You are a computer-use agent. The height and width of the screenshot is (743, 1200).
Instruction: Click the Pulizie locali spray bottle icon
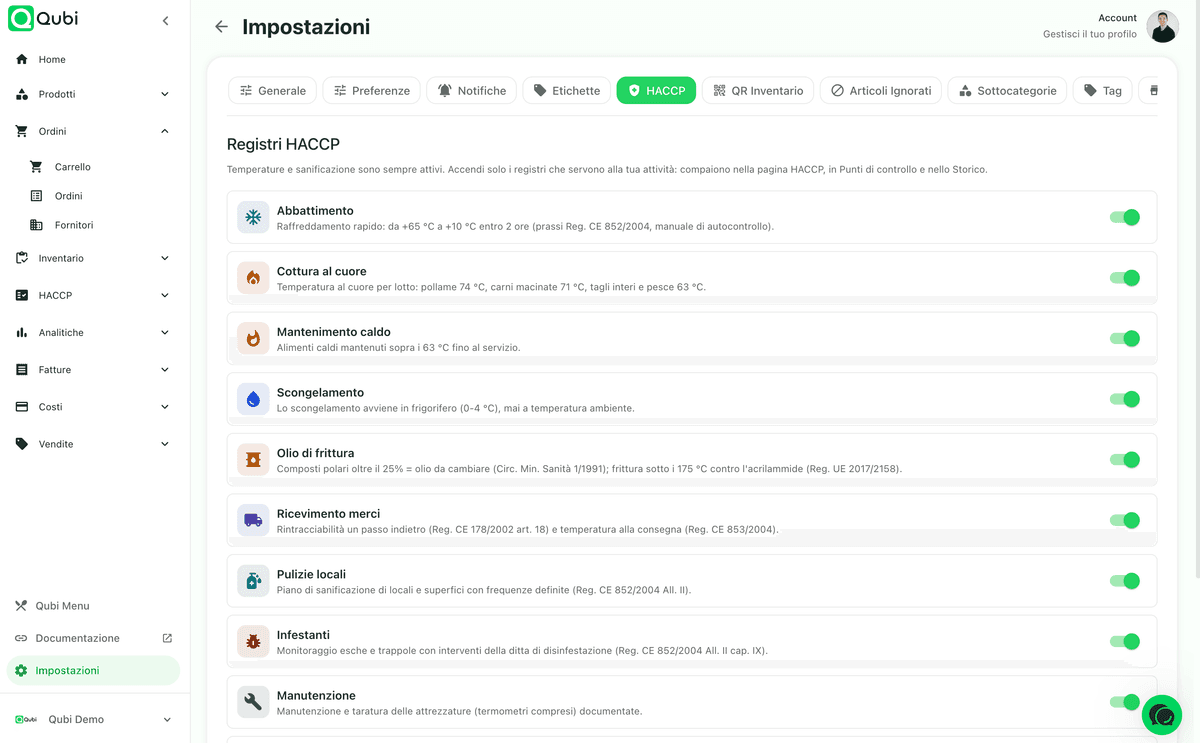(253, 581)
